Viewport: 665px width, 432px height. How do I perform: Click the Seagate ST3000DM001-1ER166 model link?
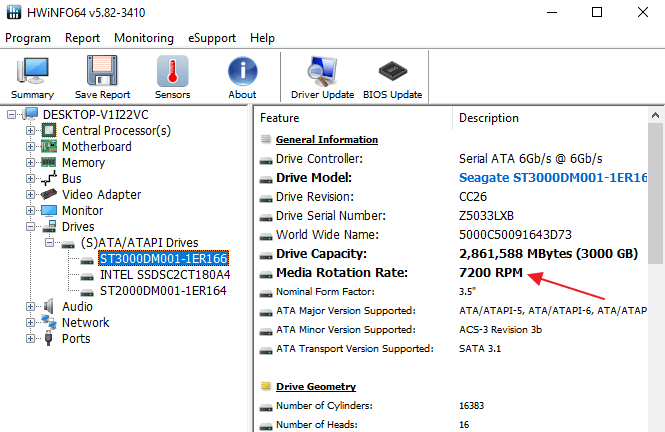(x=553, y=178)
